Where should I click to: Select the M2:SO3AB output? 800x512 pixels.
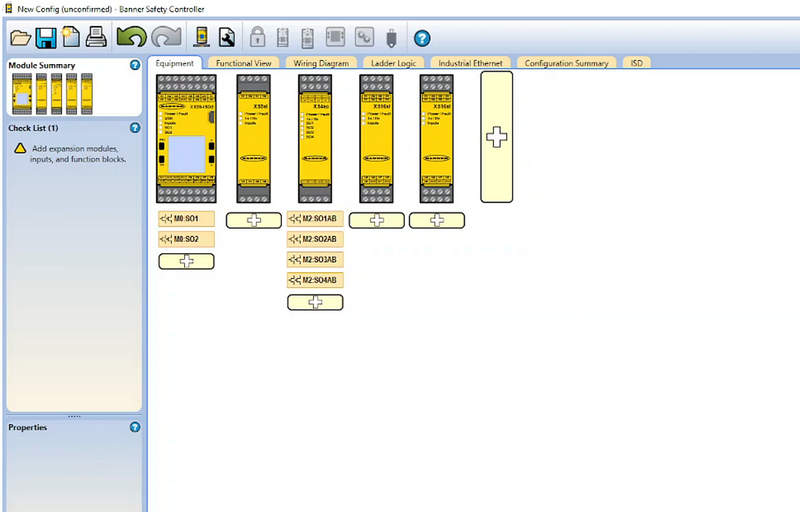[315, 259]
